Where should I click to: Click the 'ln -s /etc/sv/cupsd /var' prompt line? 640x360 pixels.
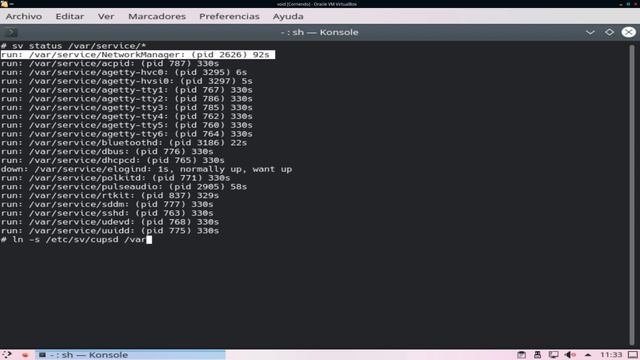coord(76,240)
